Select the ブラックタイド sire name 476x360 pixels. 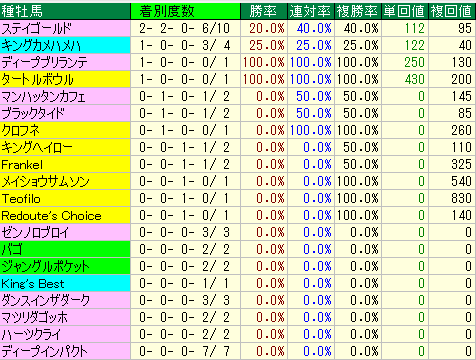[x=33, y=113]
